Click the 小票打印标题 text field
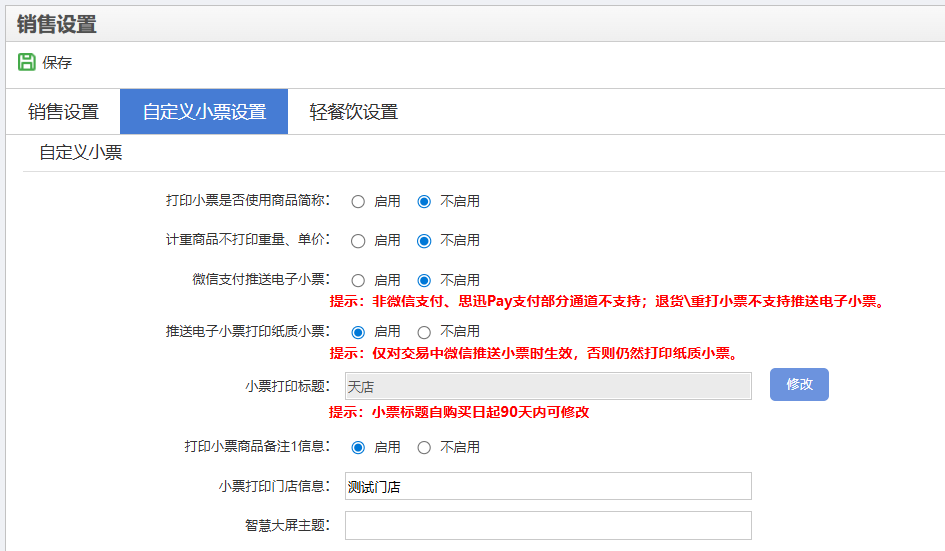Screen dimensions: 945x551 point(547,386)
